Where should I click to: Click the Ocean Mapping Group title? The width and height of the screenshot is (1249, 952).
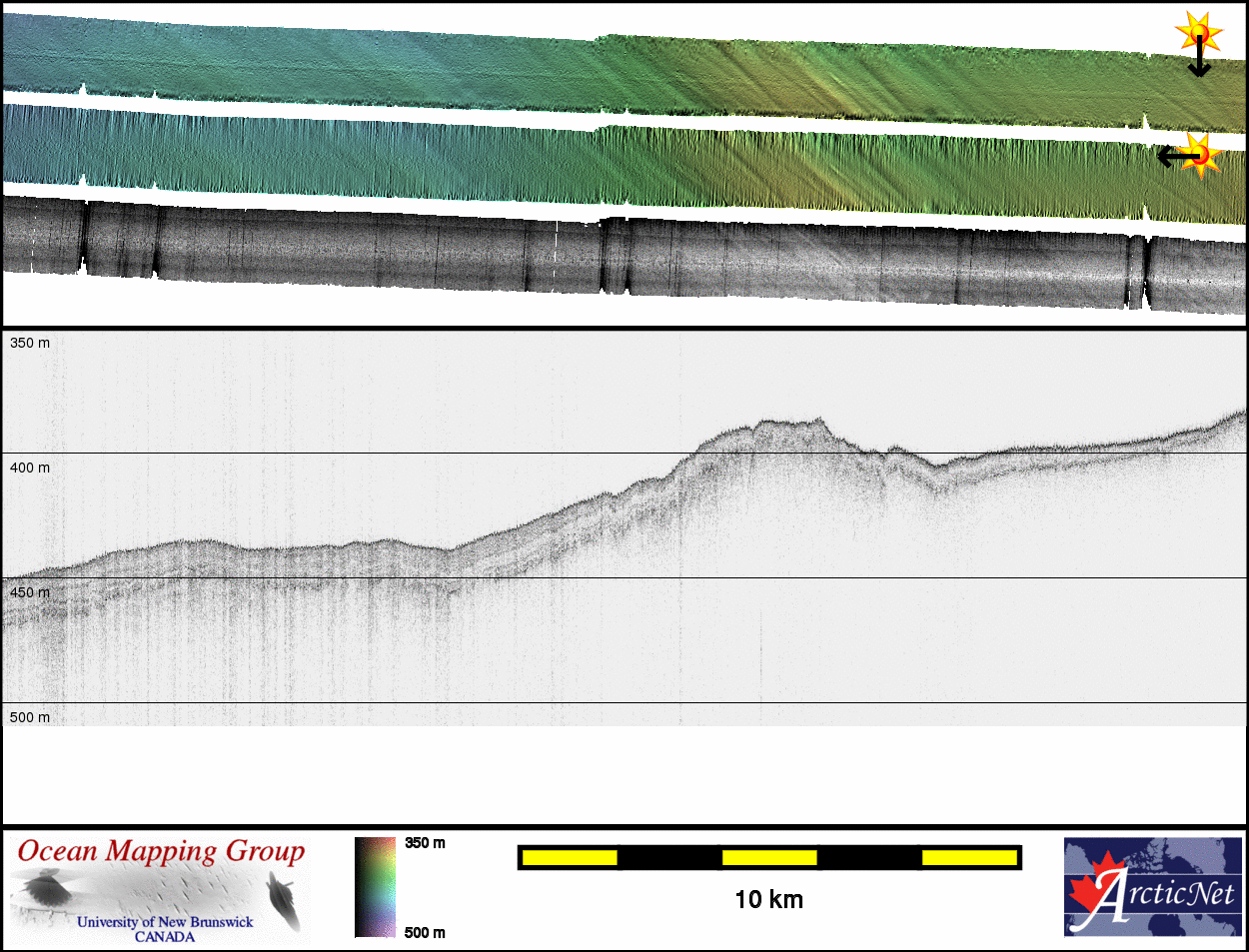click(x=161, y=851)
